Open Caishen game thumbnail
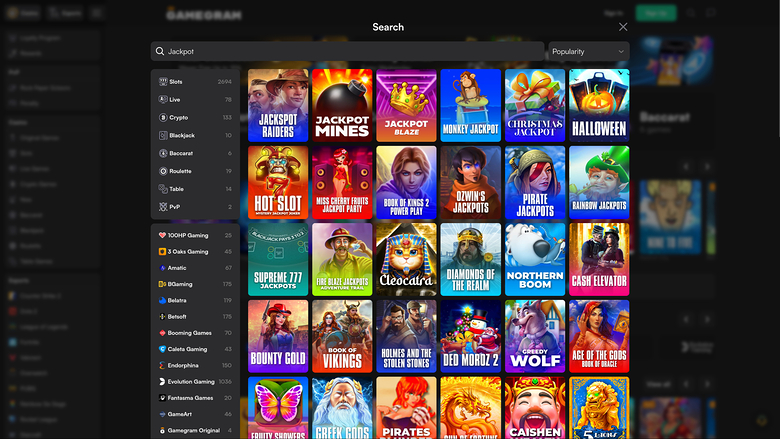Screen dimensions: 780x439 (x=535, y=408)
